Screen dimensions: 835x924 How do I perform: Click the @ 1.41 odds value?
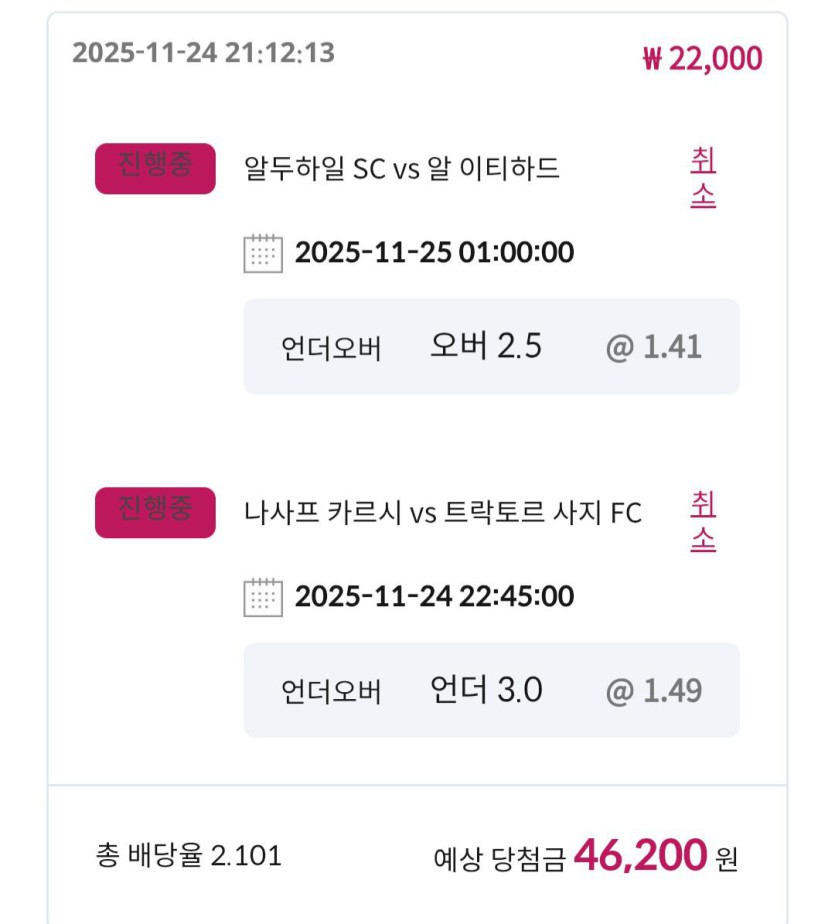tap(654, 347)
